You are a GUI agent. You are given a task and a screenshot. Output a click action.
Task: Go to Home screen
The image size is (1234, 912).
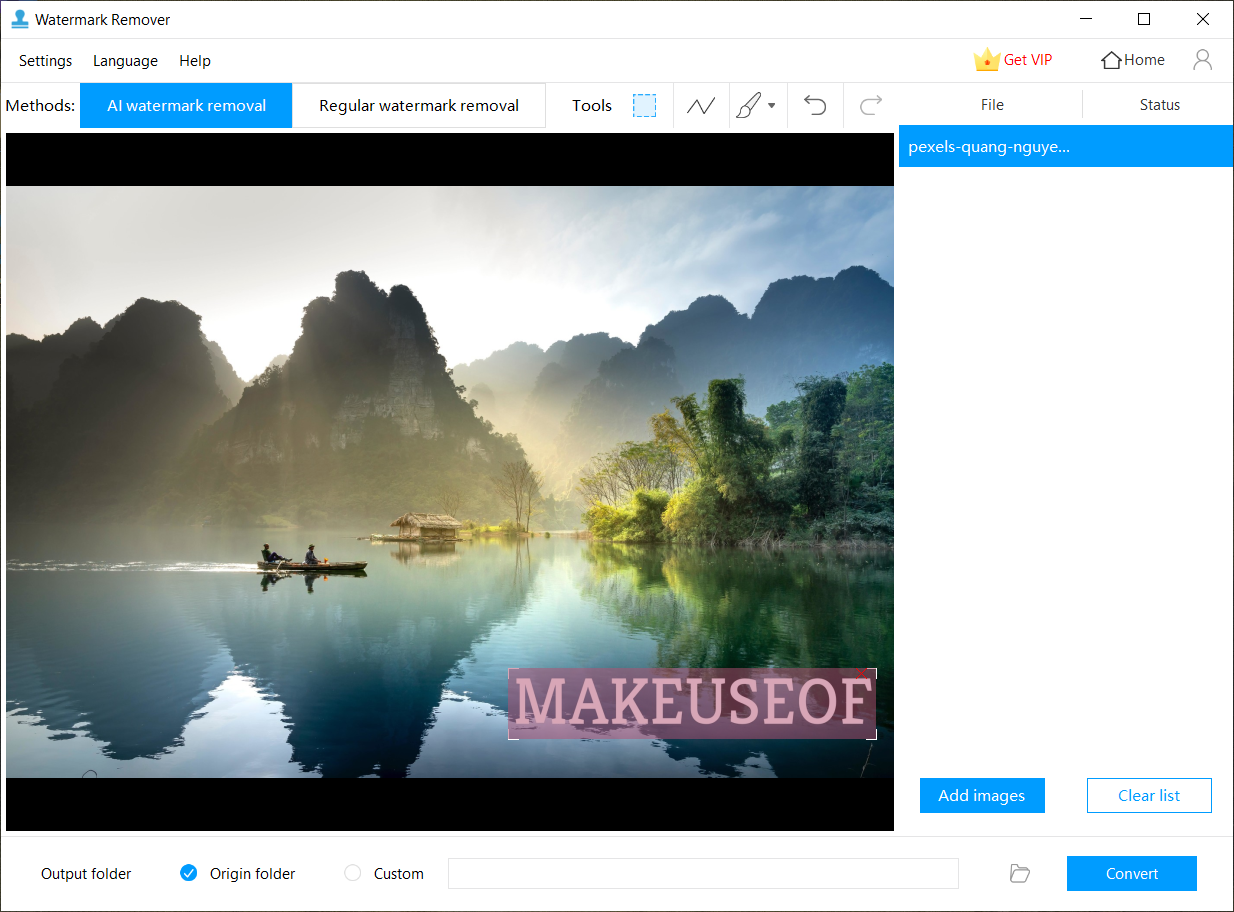(x=1132, y=60)
